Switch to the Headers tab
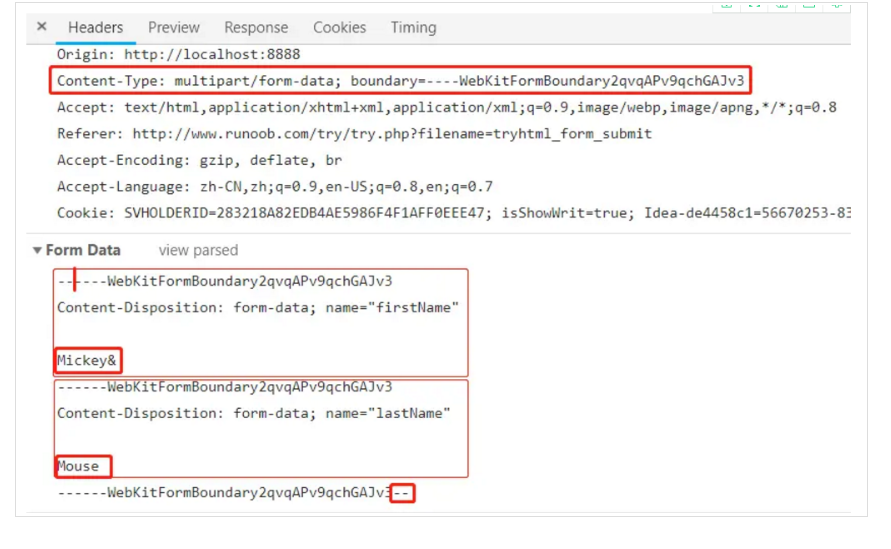The height and width of the screenshot is (549, 891). coord(95,27)
